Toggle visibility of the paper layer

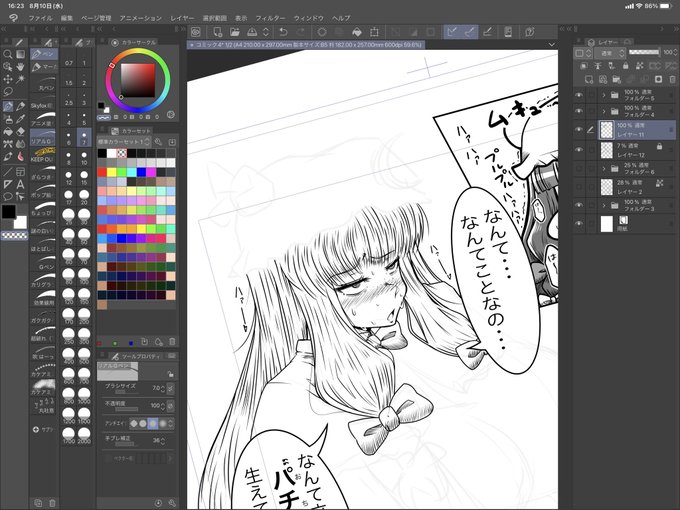tap(578, 224)
